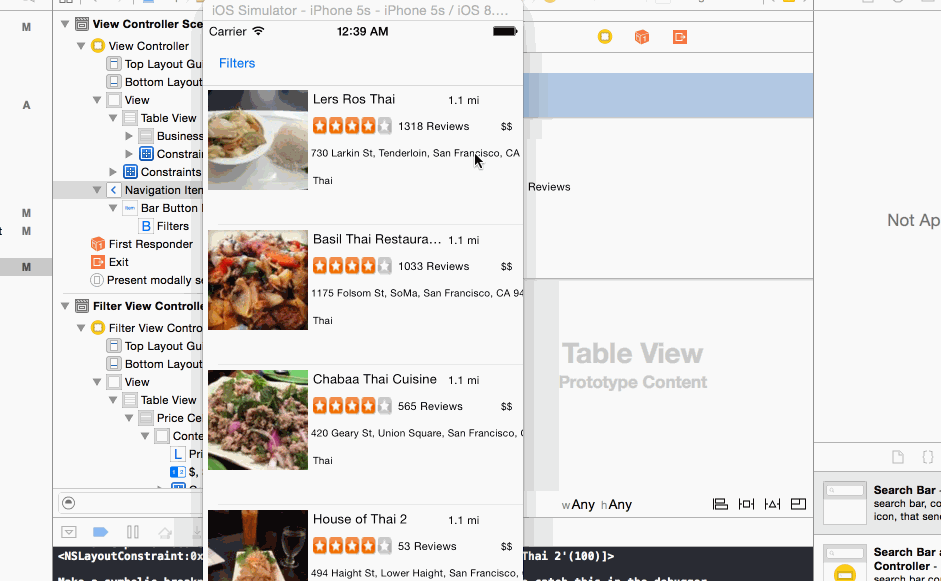This screenshot has height=581, width=941.
Task: Click the wAny hAny size class control
Action: tap(597, 505)
